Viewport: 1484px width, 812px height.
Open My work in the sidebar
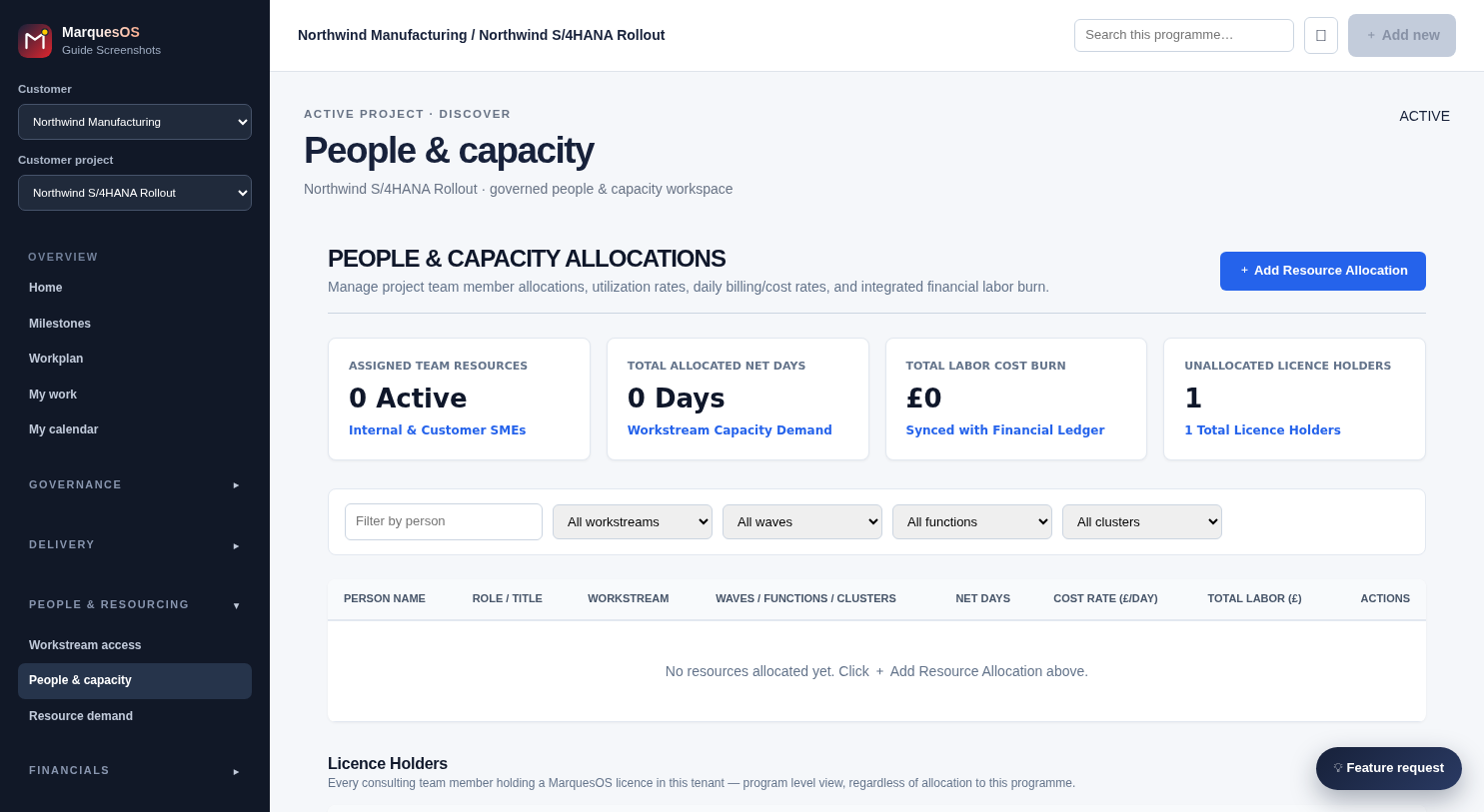pos(135,395)
